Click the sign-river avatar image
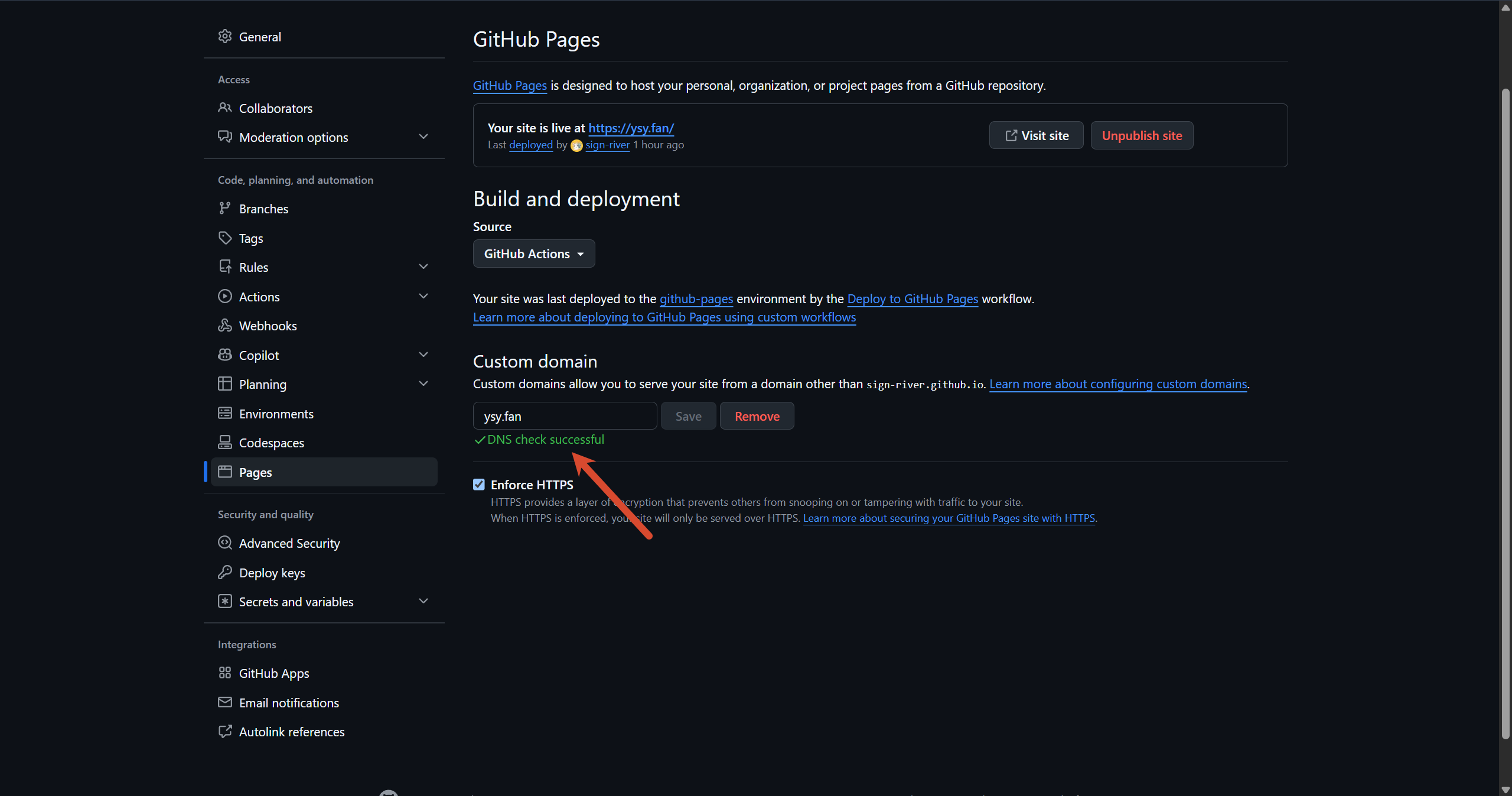 click(x=576, y=145)
